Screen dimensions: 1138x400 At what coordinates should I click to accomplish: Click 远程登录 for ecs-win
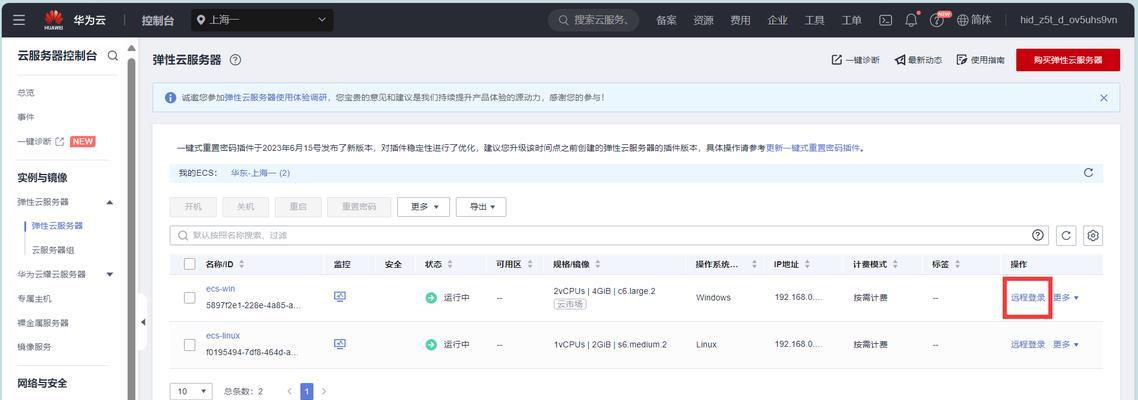pos(1028,298)
